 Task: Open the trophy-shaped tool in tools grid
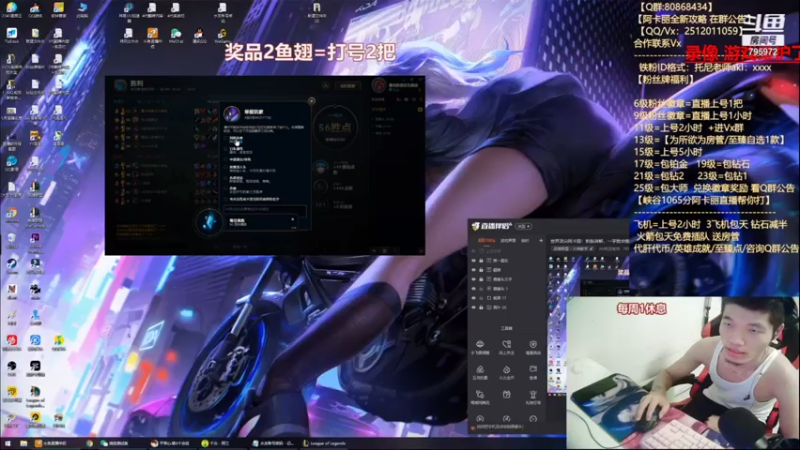[x=533, y=394]
